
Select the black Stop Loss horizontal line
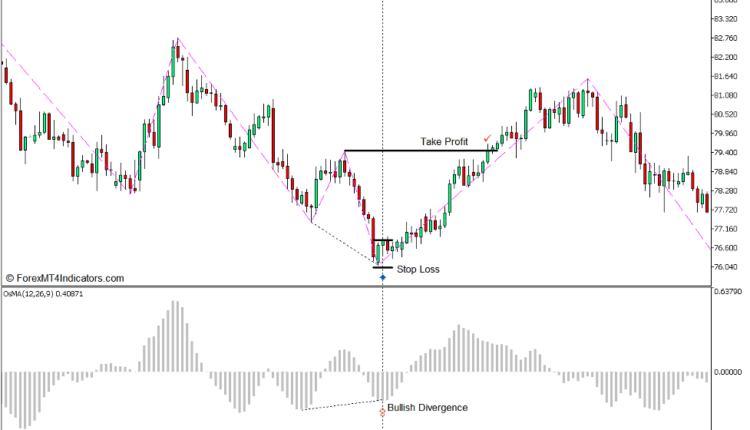pyautogui.click(x=382, y=267)
